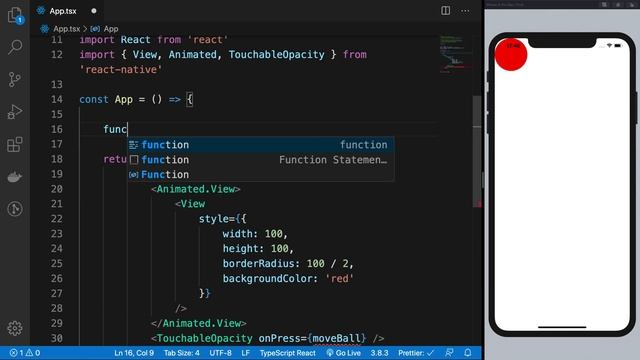
Task: Click the 'backgroundColor' property on line 26
Action: click(267, 279)
